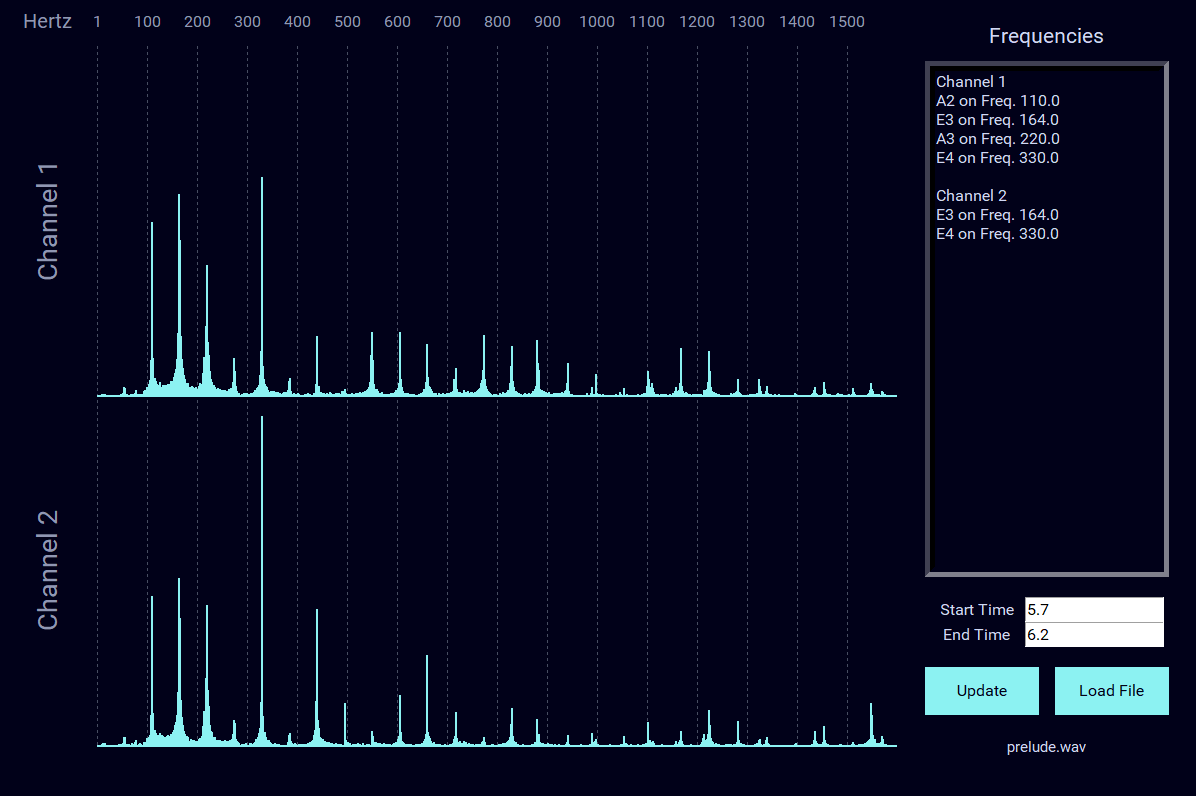
Task: Click the 1500 Hz axis marker
Action: pyautogui.click(x=847, y=21)
